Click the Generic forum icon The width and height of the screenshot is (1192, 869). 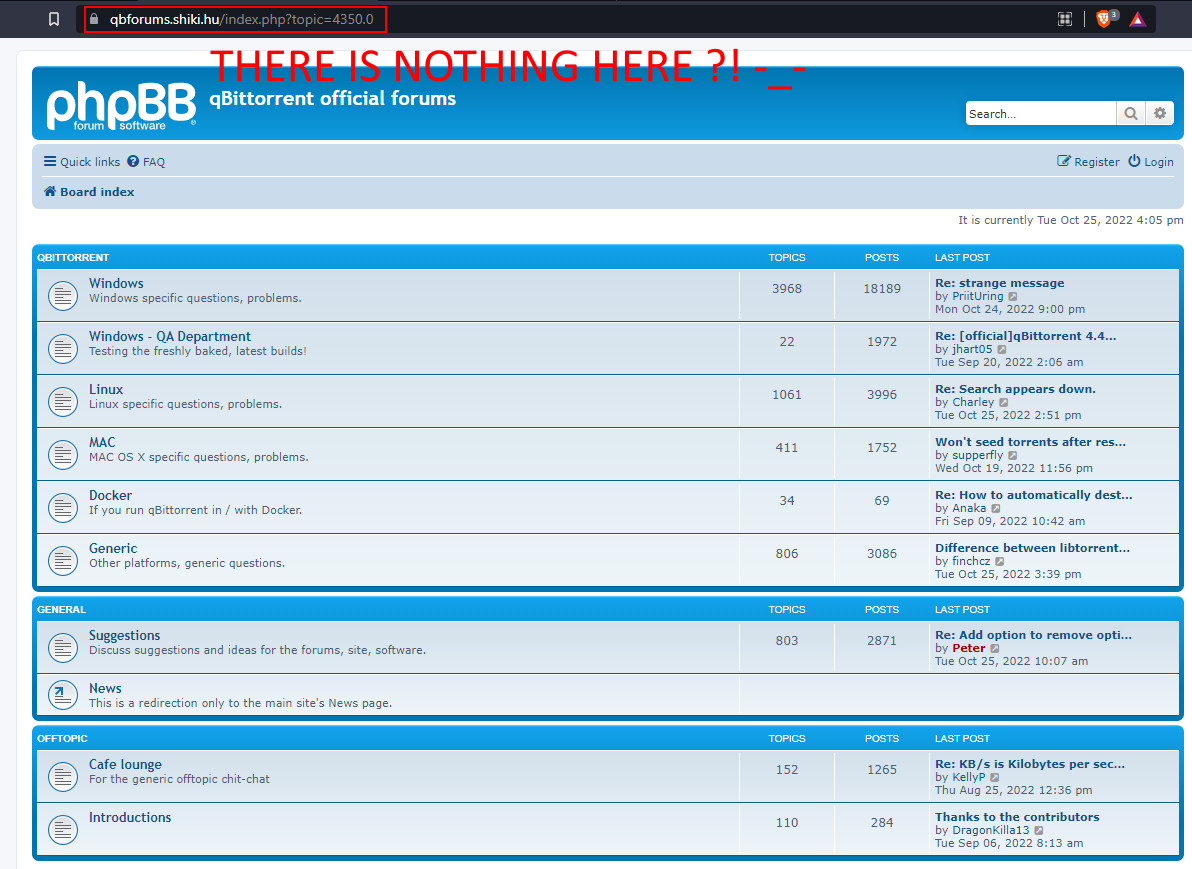(x=63, y=561)
